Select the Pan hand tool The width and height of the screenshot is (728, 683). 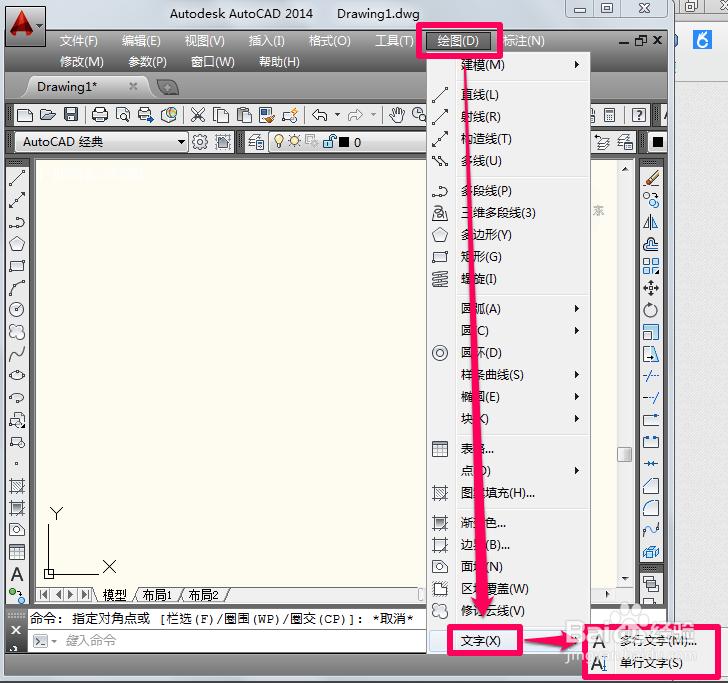397,114
